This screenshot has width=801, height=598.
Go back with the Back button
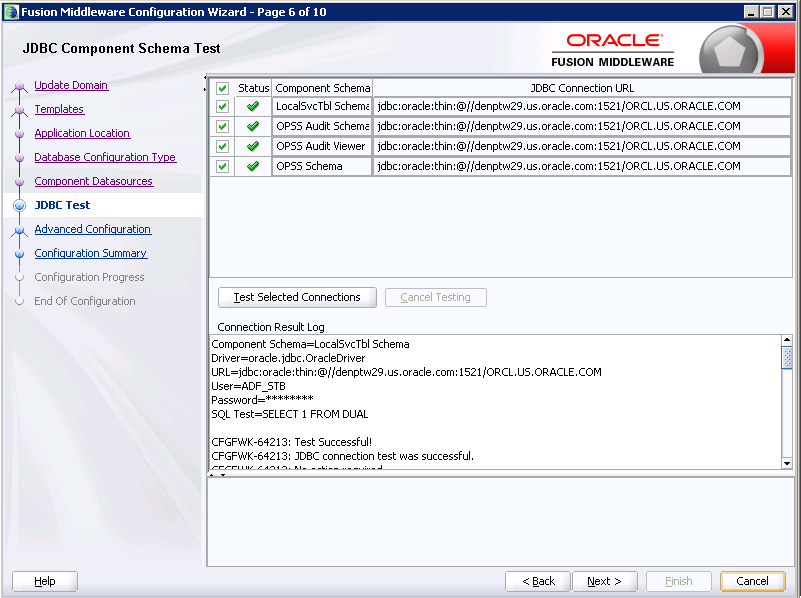(x=538, y=581)
